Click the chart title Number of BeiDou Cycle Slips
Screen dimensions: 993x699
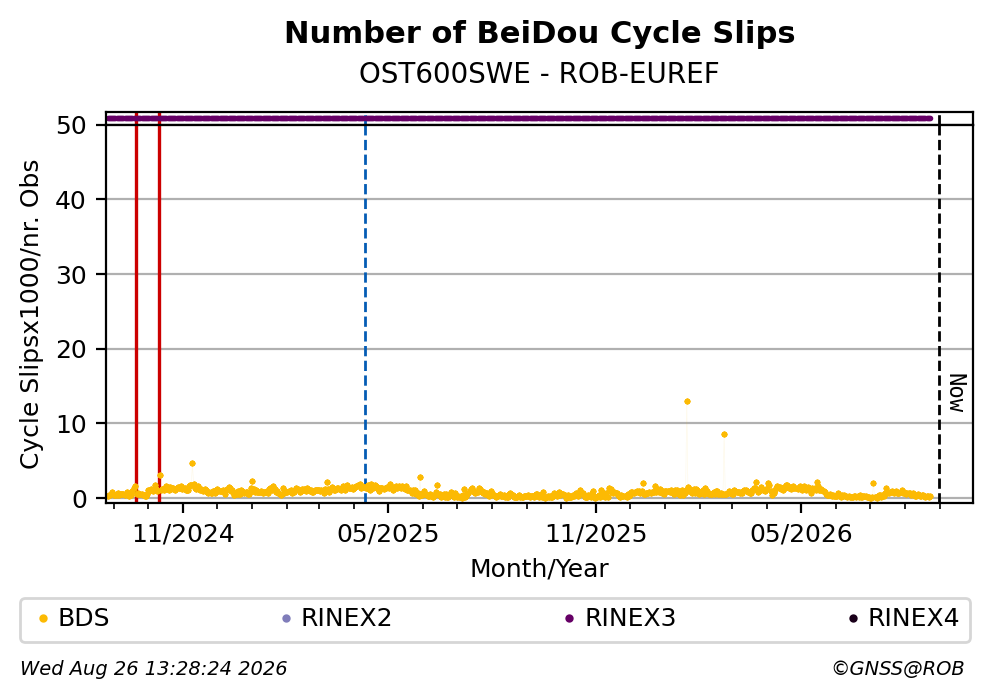pos(540,33)
